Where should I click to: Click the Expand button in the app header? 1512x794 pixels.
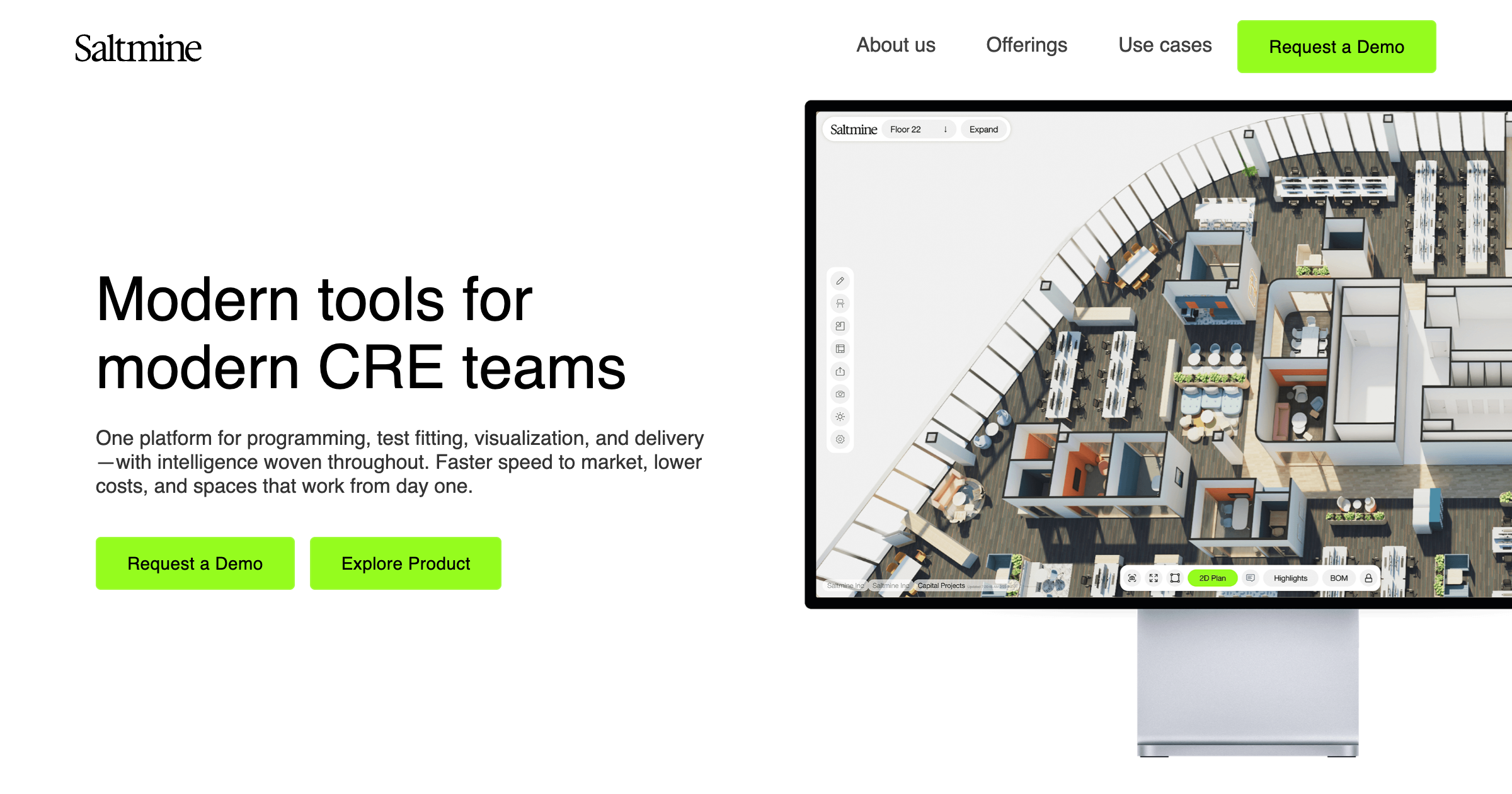tap(983, 129)
